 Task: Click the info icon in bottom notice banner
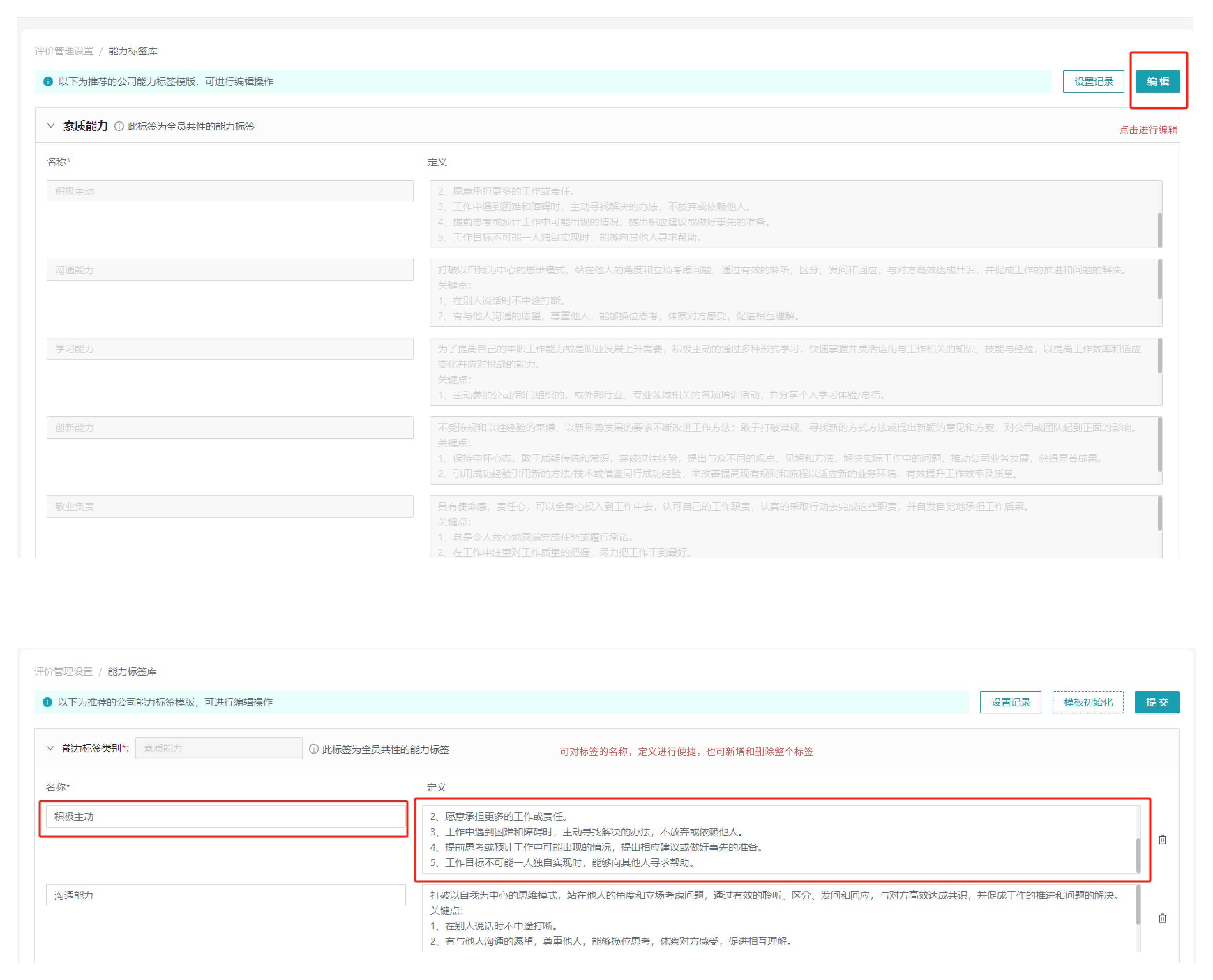[x=47, y=702]
